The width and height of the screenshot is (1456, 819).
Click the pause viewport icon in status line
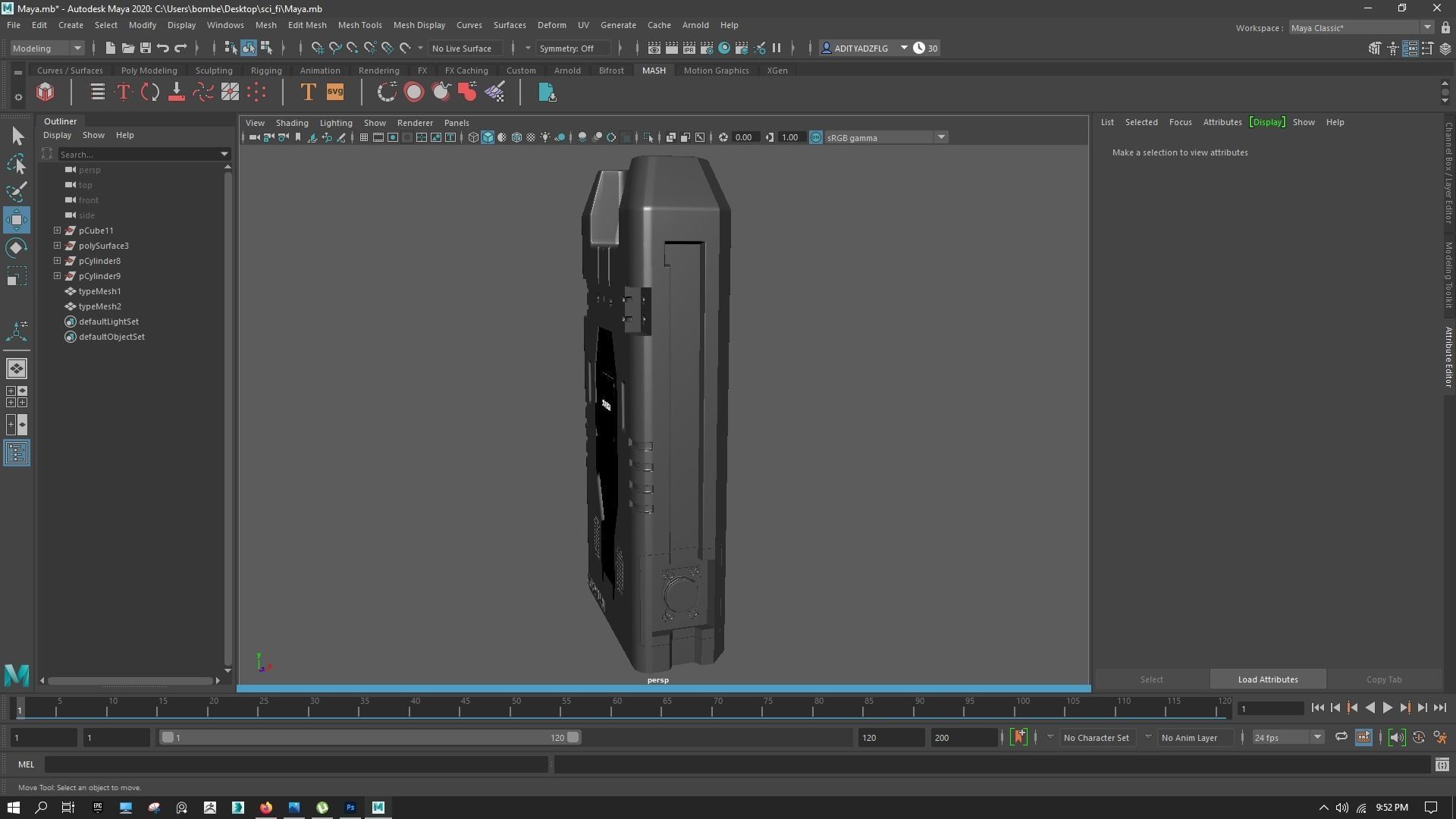pos(777,48)
